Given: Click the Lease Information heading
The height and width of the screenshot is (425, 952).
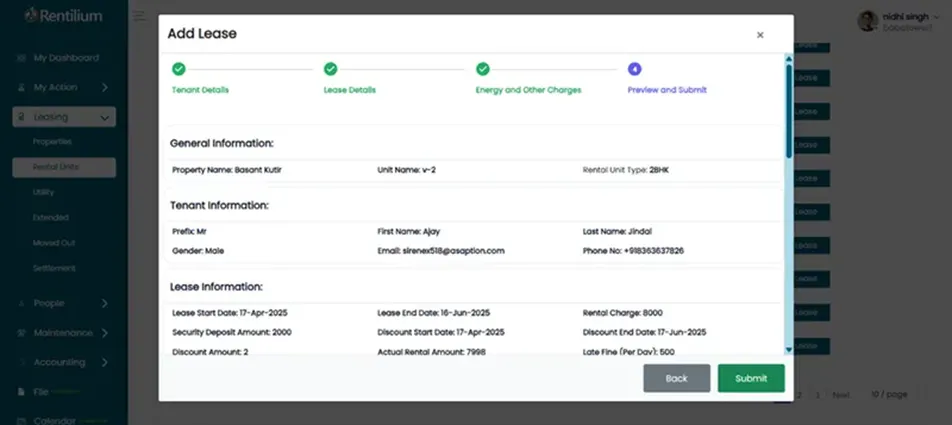Looking at the screenshot, I should pos(216,287).
